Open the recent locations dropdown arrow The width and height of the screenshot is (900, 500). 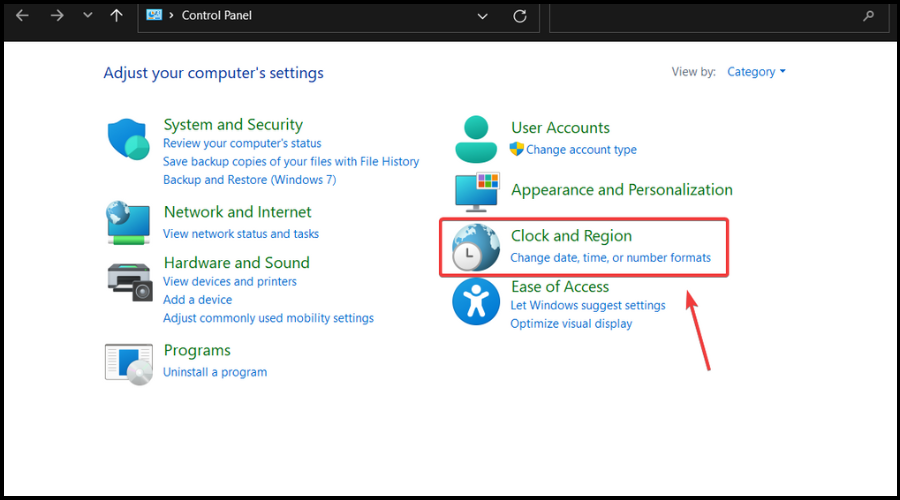tap(88, 16)
